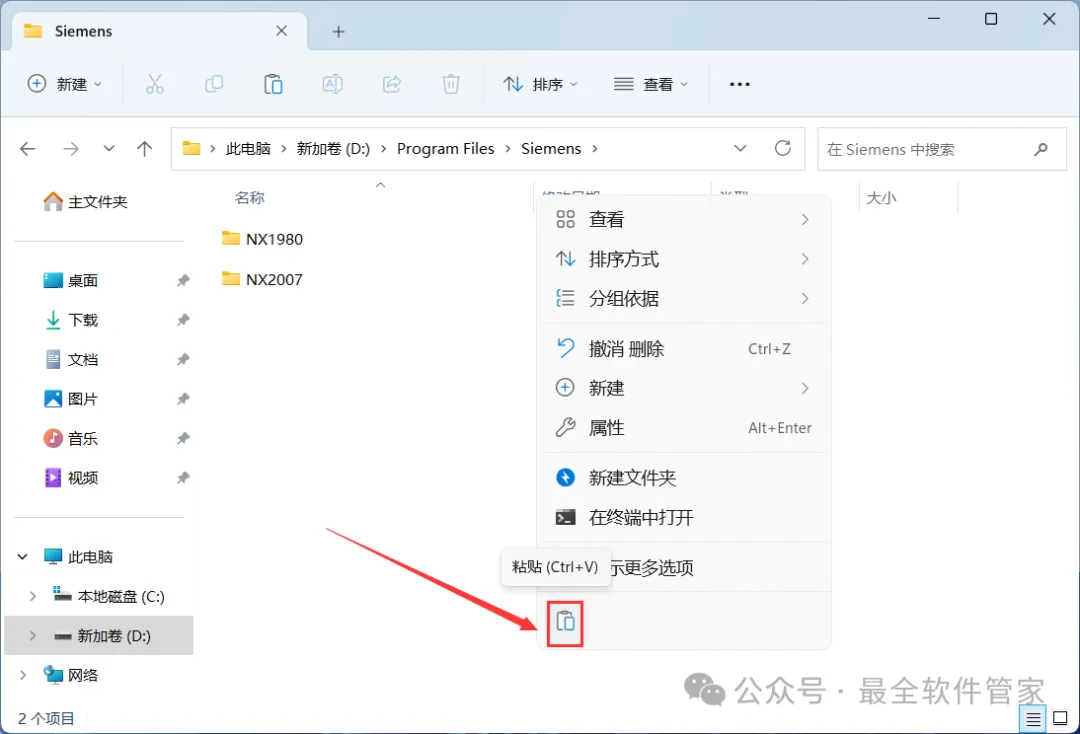The width and height of the screenshot is (1080, 734).
Task: Expand address bar history dropdown
Action: [x=740, y=149]
